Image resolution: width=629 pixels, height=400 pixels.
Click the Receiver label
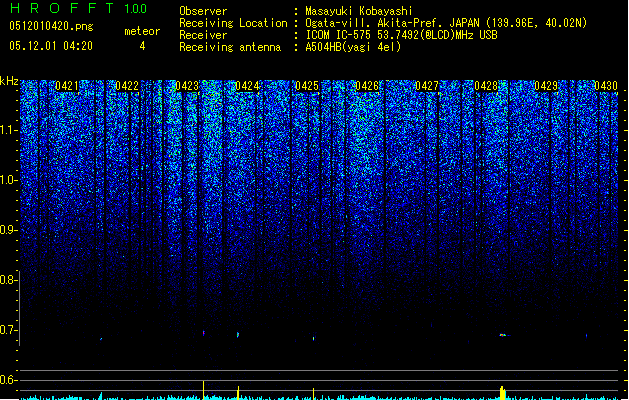click(x=203, y=35)
